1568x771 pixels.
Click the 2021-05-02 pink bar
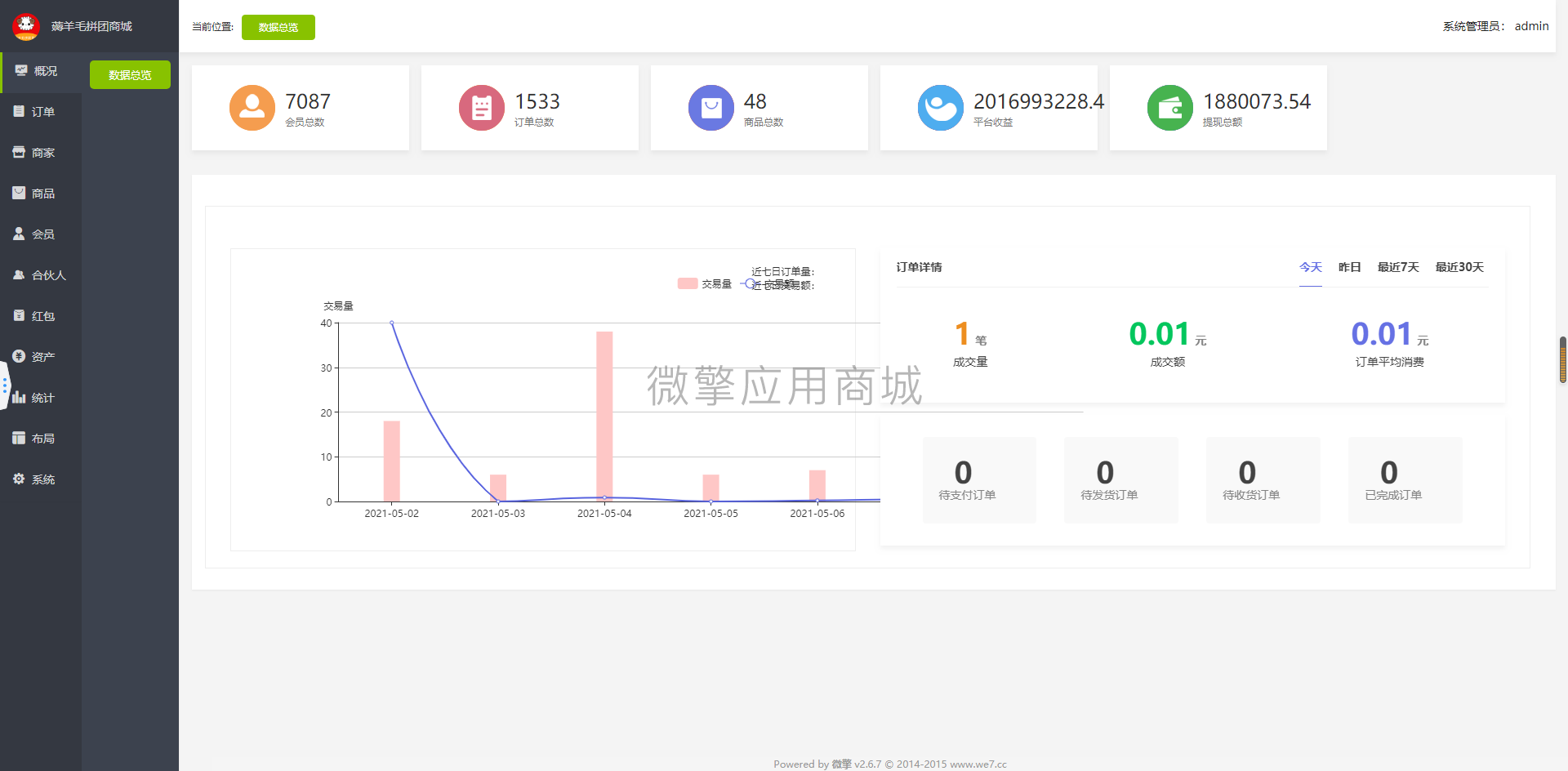[x=392, y=461]
